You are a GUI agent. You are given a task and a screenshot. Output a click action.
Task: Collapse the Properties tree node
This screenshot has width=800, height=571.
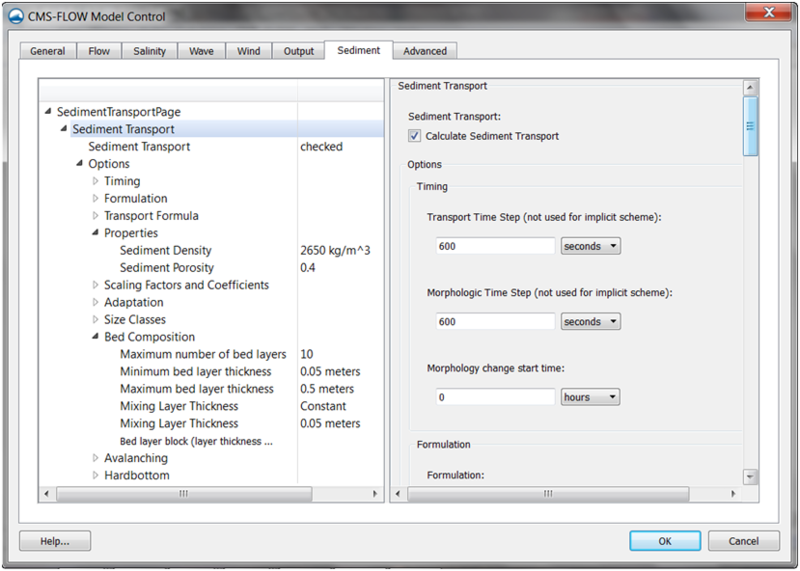(95, 233)
